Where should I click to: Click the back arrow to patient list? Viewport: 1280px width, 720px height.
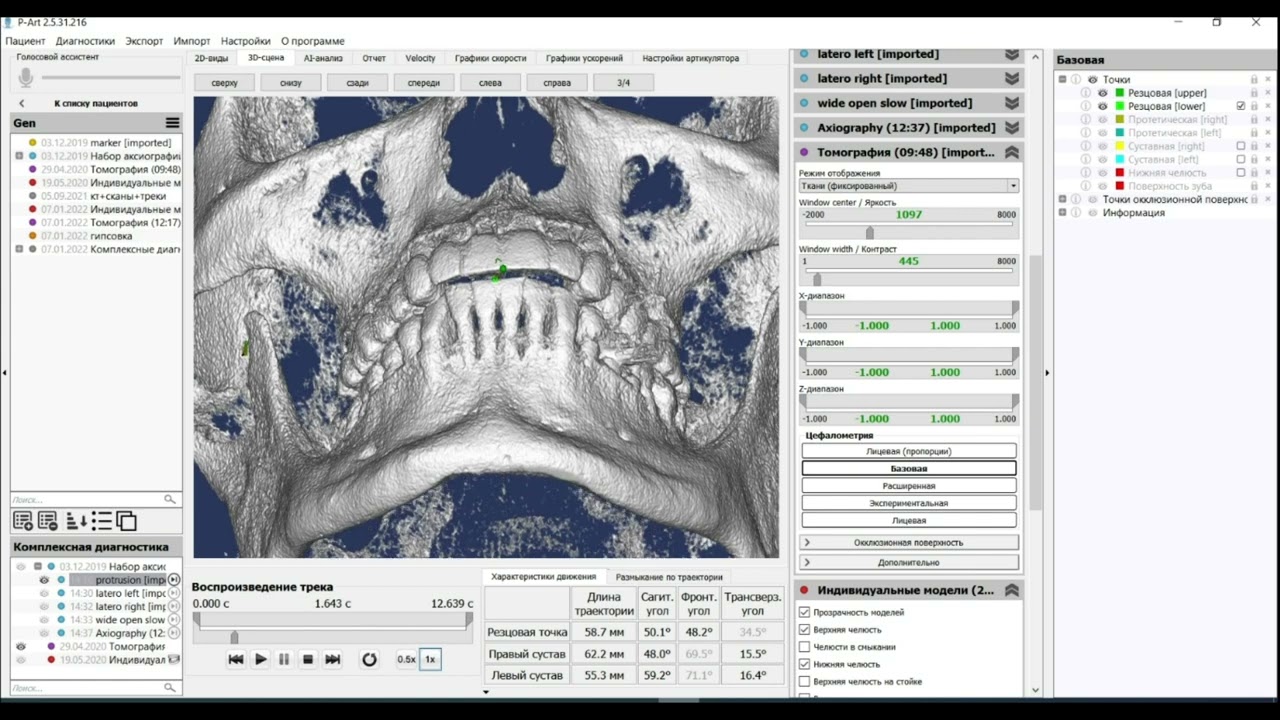tap(22, 103)
